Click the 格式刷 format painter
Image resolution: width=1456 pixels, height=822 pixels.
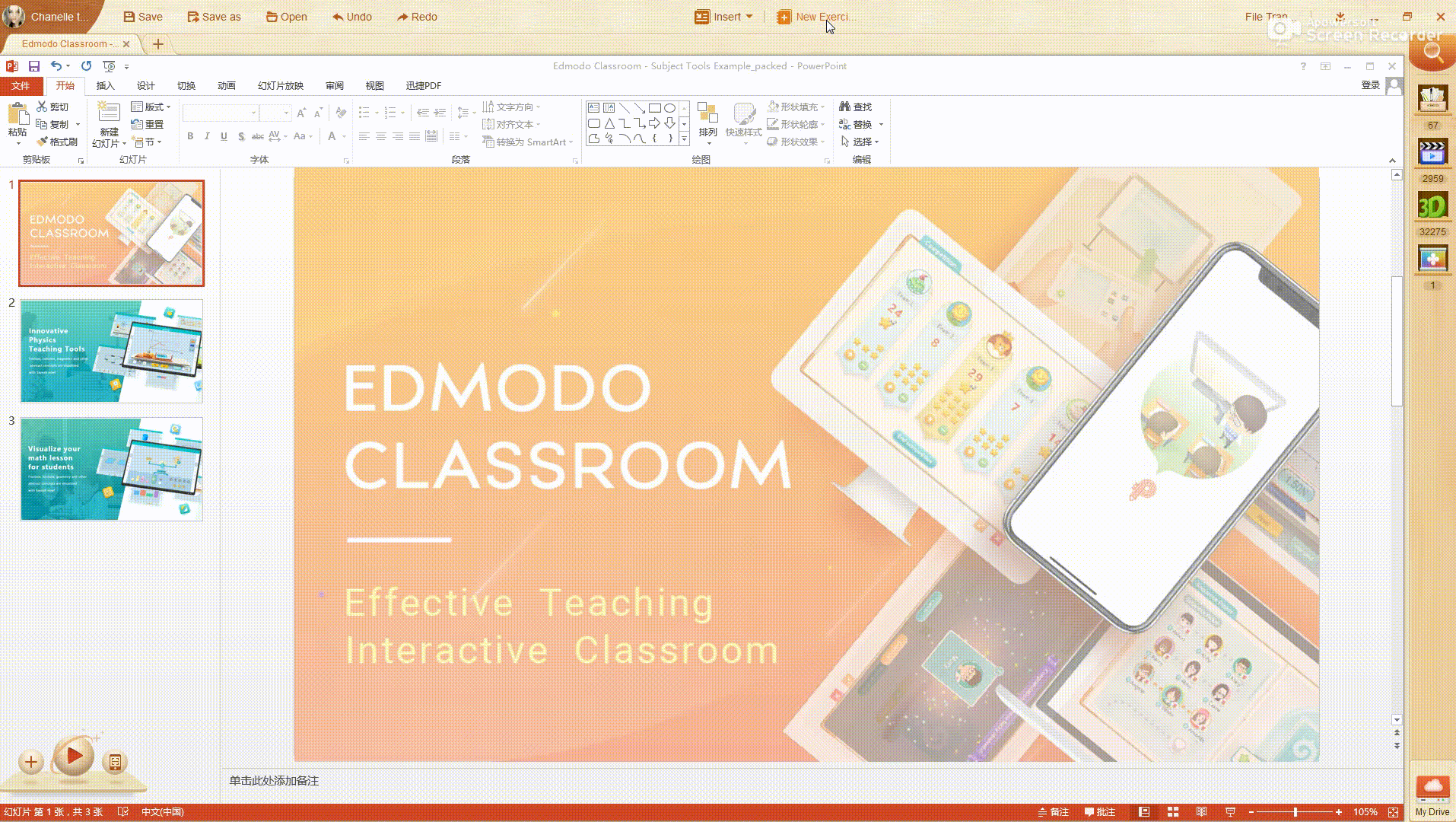[x=57, y=142]
